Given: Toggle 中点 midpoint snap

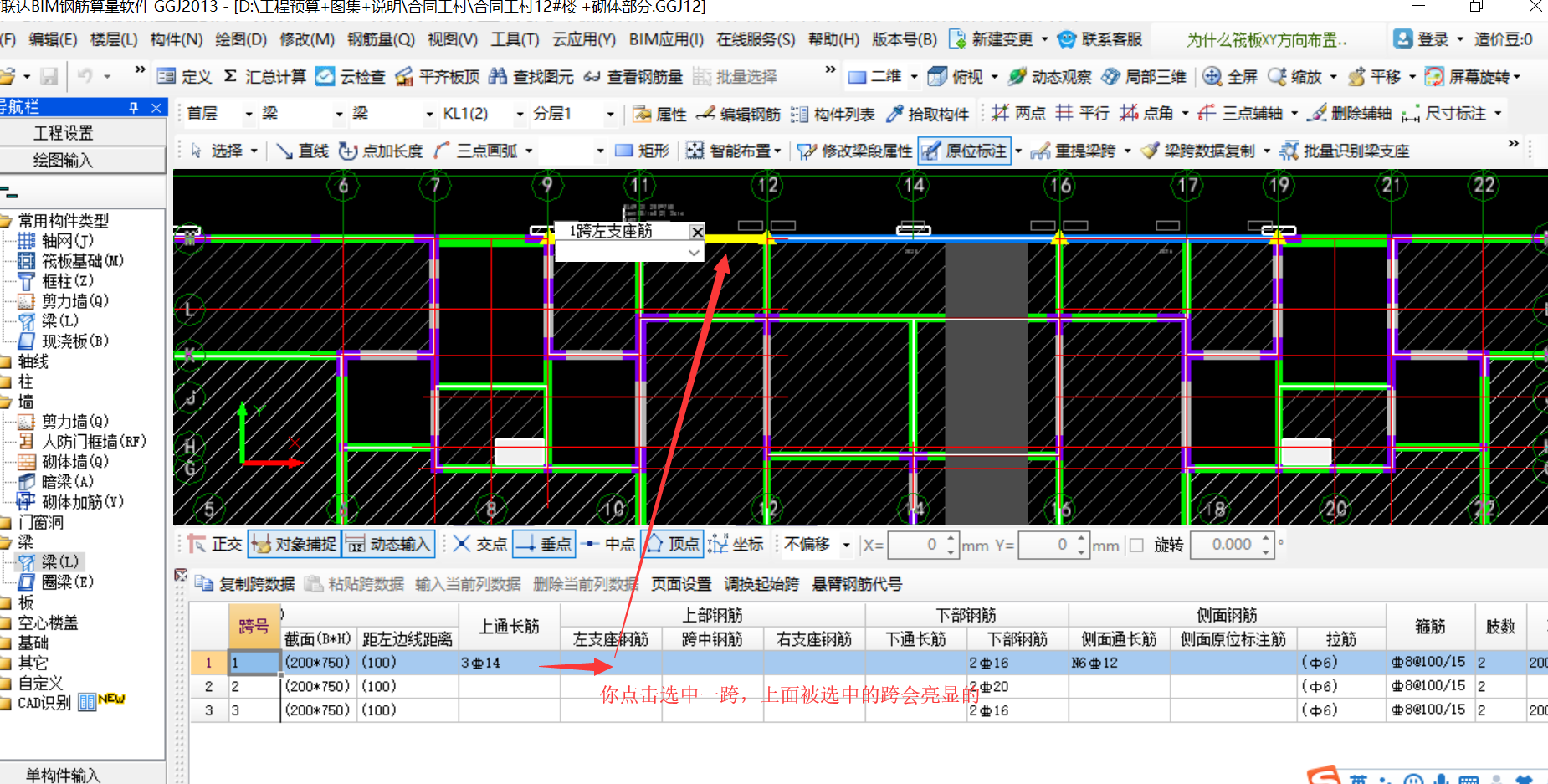Looking at the screenshot, I should 608,544.
